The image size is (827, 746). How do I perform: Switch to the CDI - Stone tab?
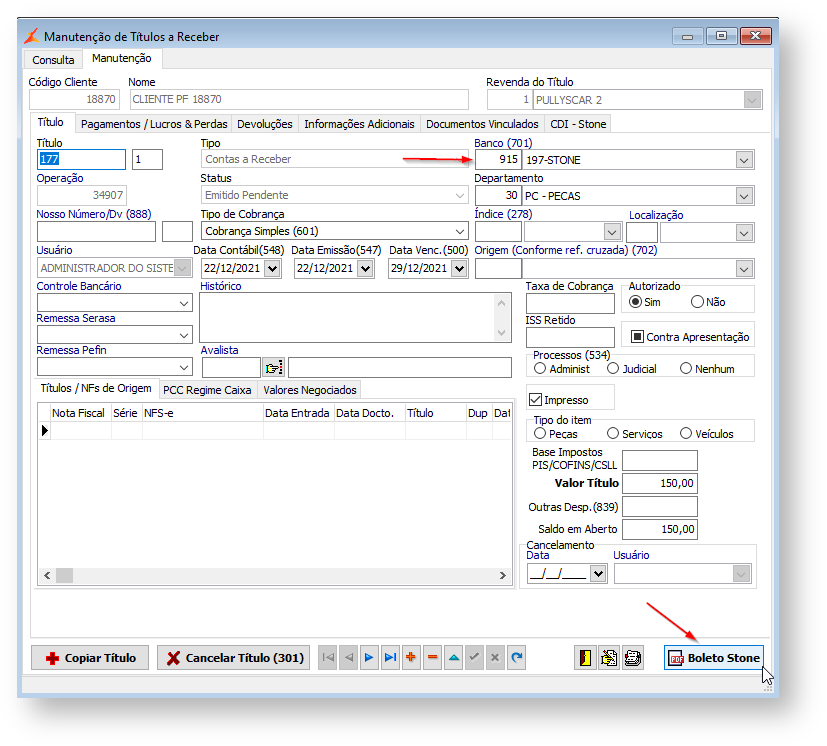tap(579, 124)
